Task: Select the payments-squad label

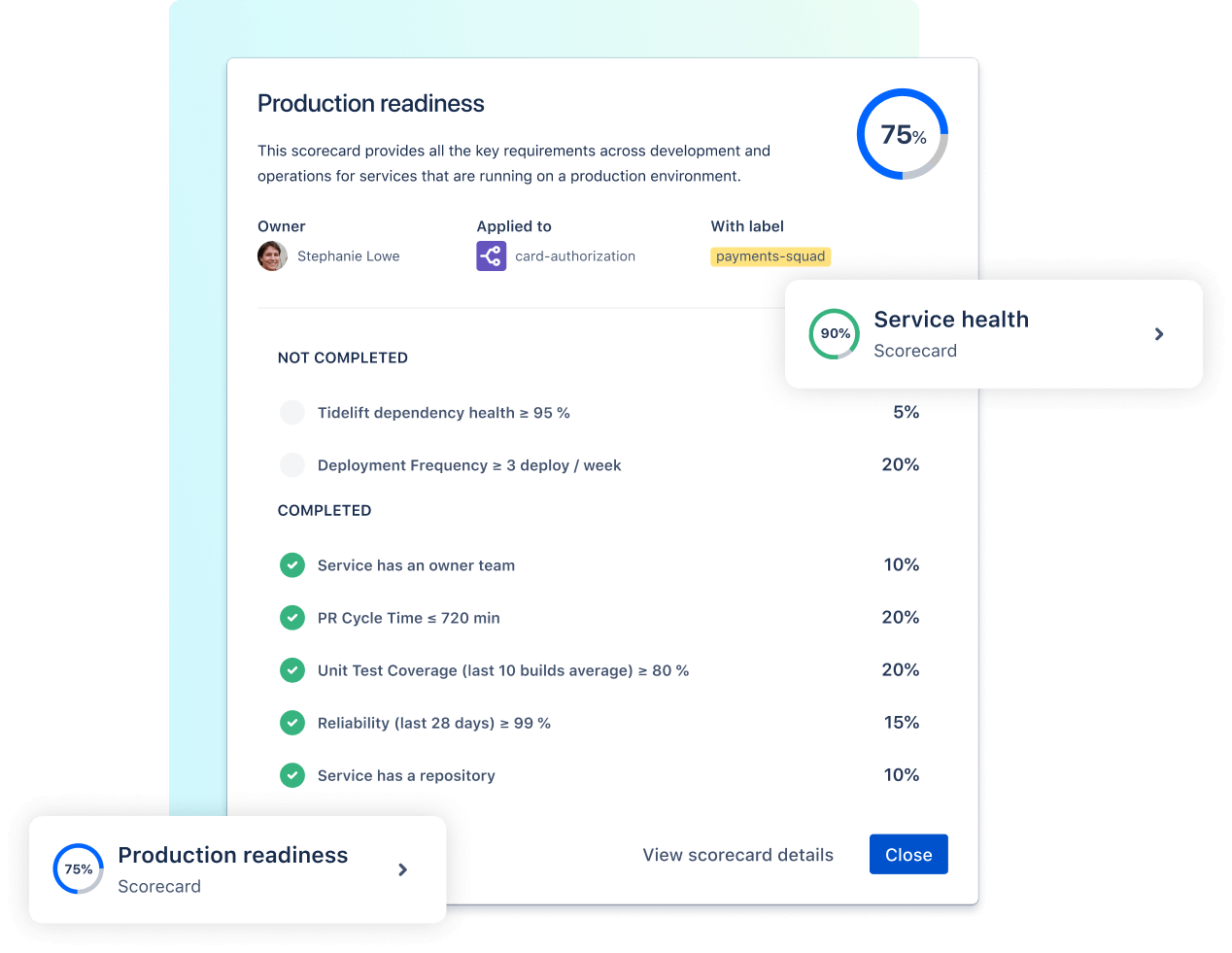Action: point(770,255)
